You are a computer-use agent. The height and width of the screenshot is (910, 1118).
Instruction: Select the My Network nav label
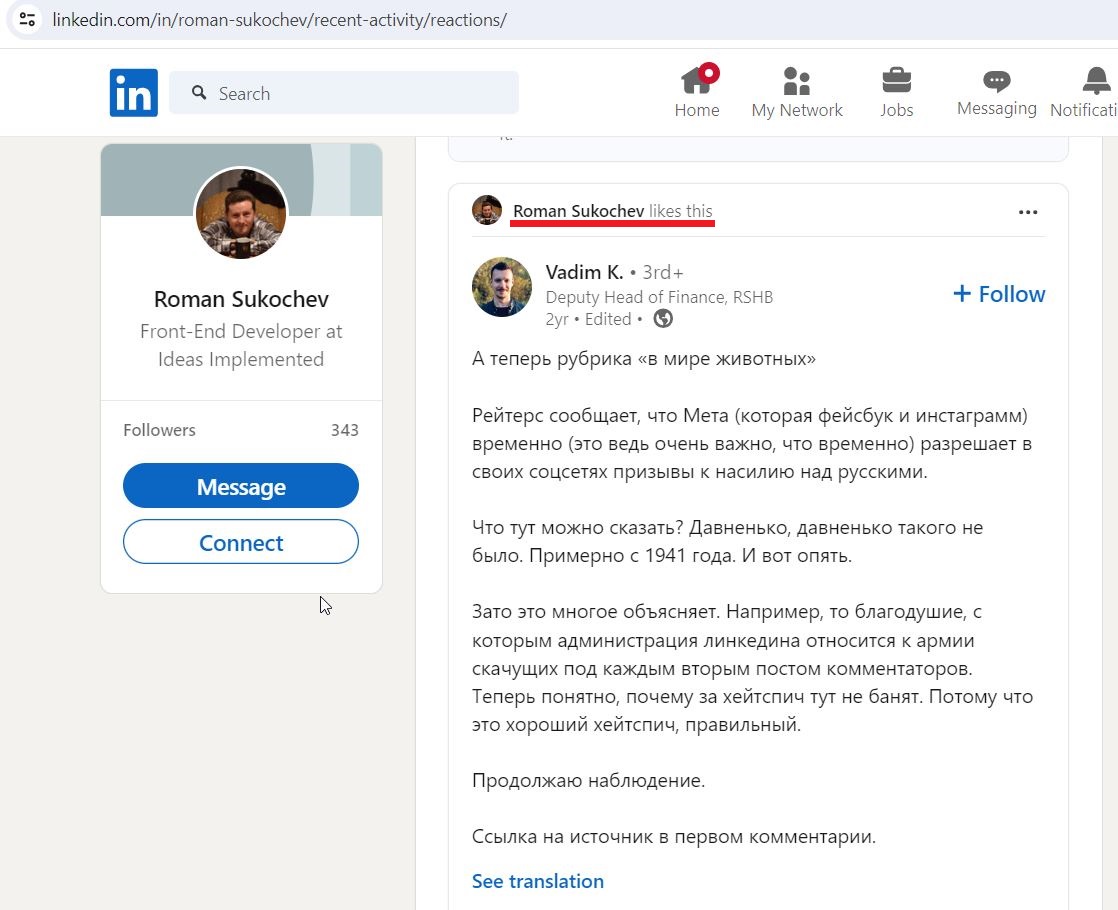[796, 110]
